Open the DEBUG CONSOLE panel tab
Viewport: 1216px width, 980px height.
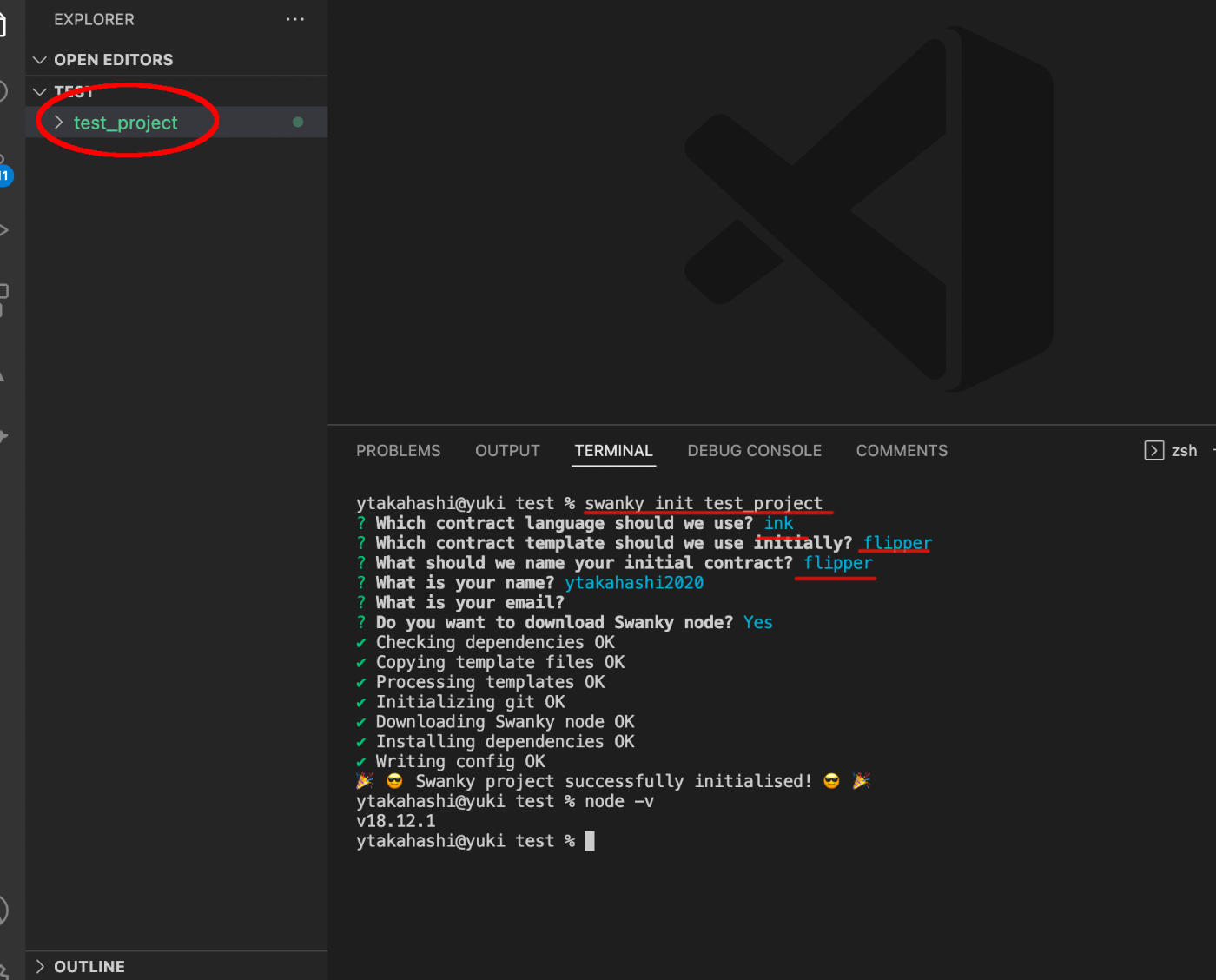754,451
